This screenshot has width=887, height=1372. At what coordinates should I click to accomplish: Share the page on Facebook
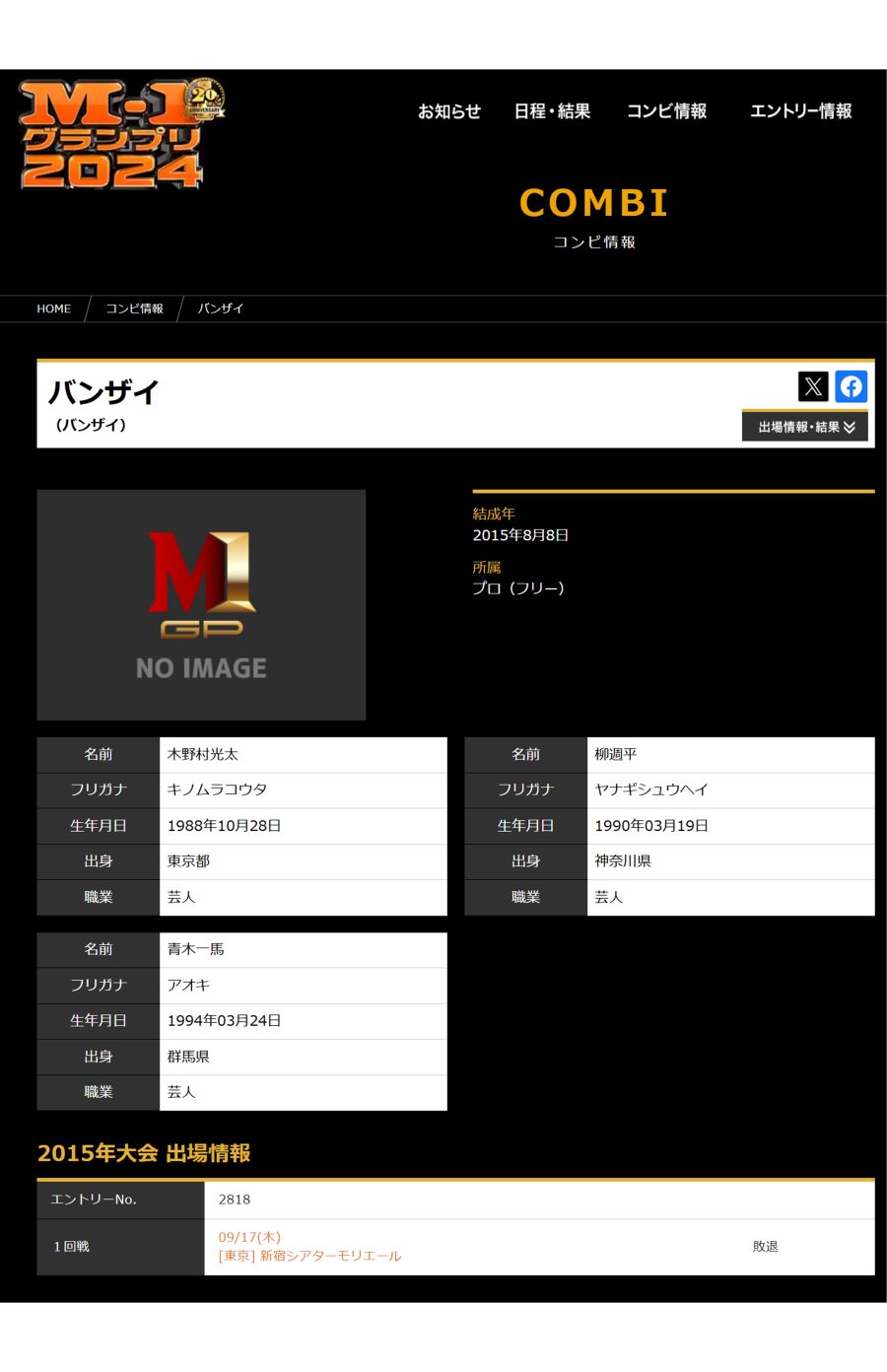click(x=850, y=386)
